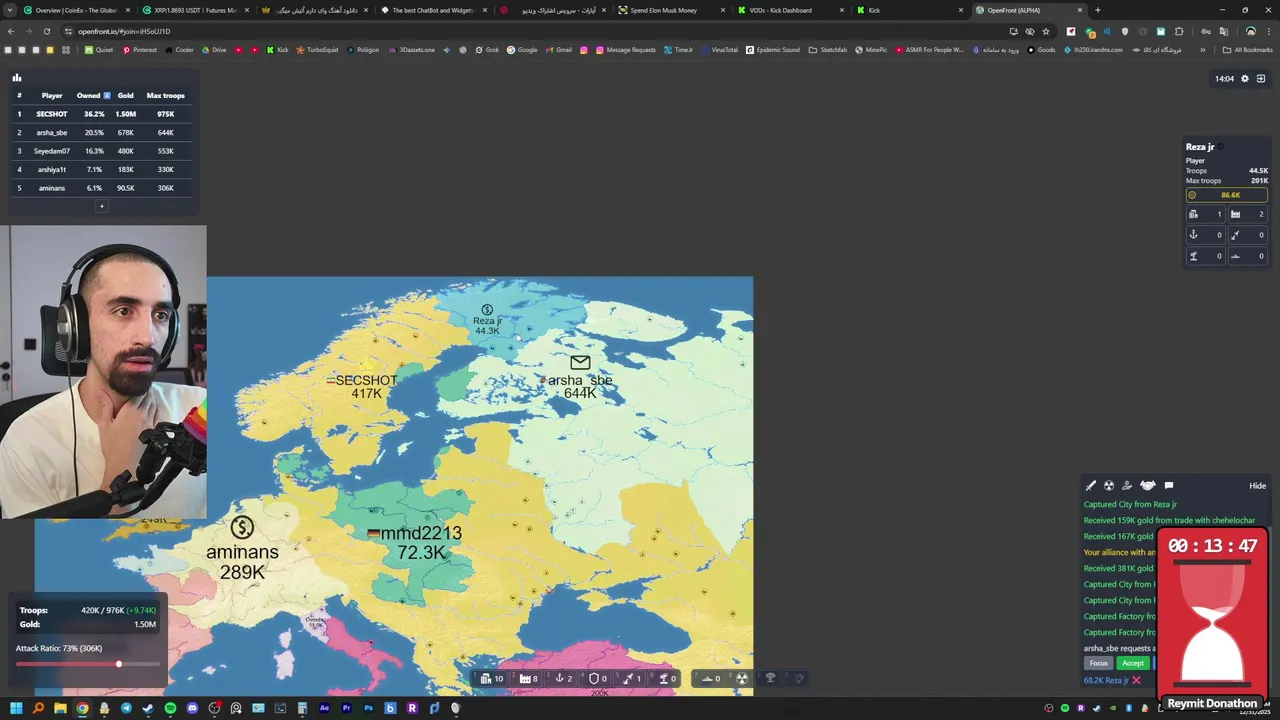Focus on arsha_sbe alliance requester

[1099, 663]
